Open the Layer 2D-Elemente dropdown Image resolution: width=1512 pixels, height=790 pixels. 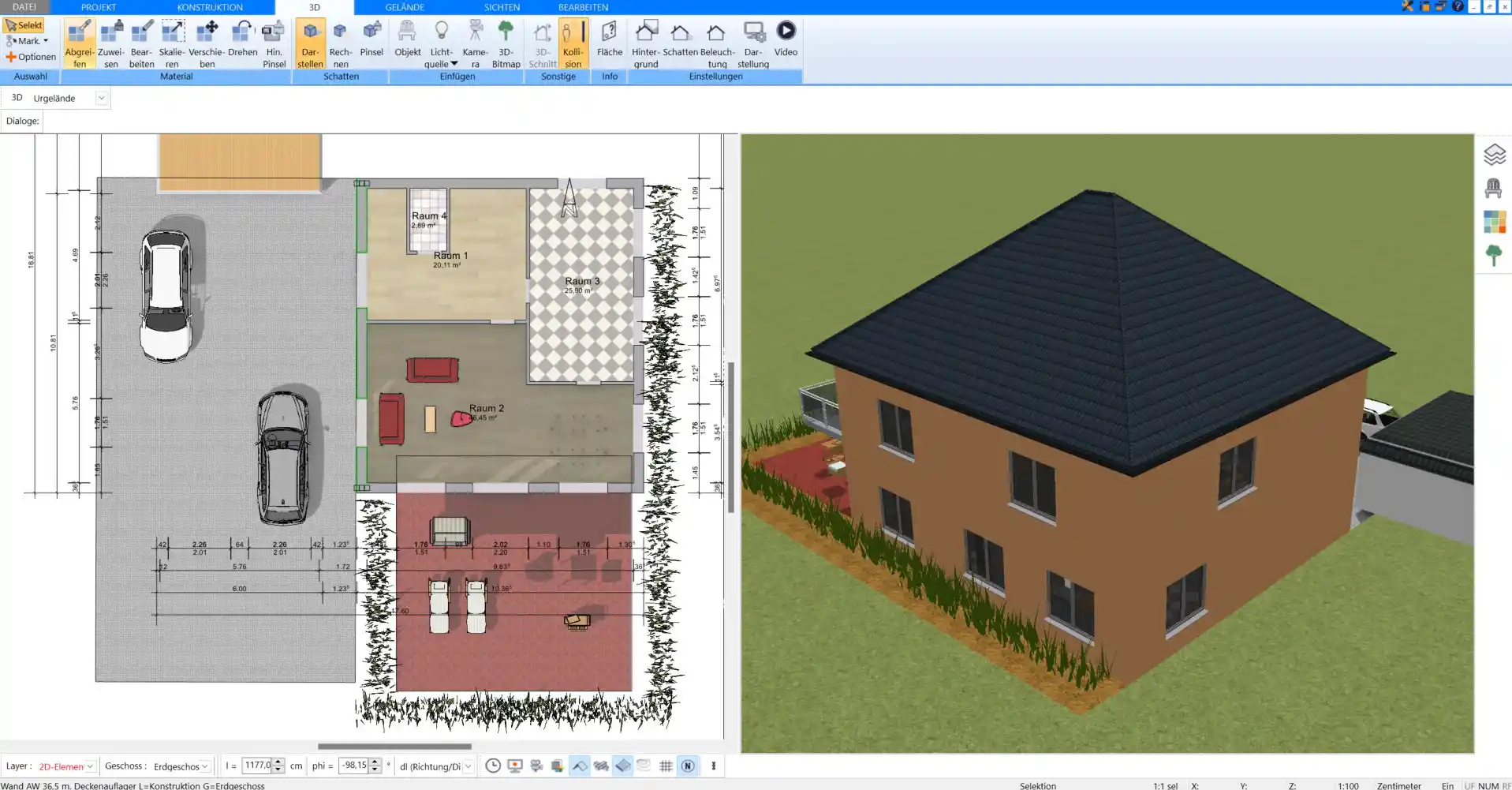point(90,766)
